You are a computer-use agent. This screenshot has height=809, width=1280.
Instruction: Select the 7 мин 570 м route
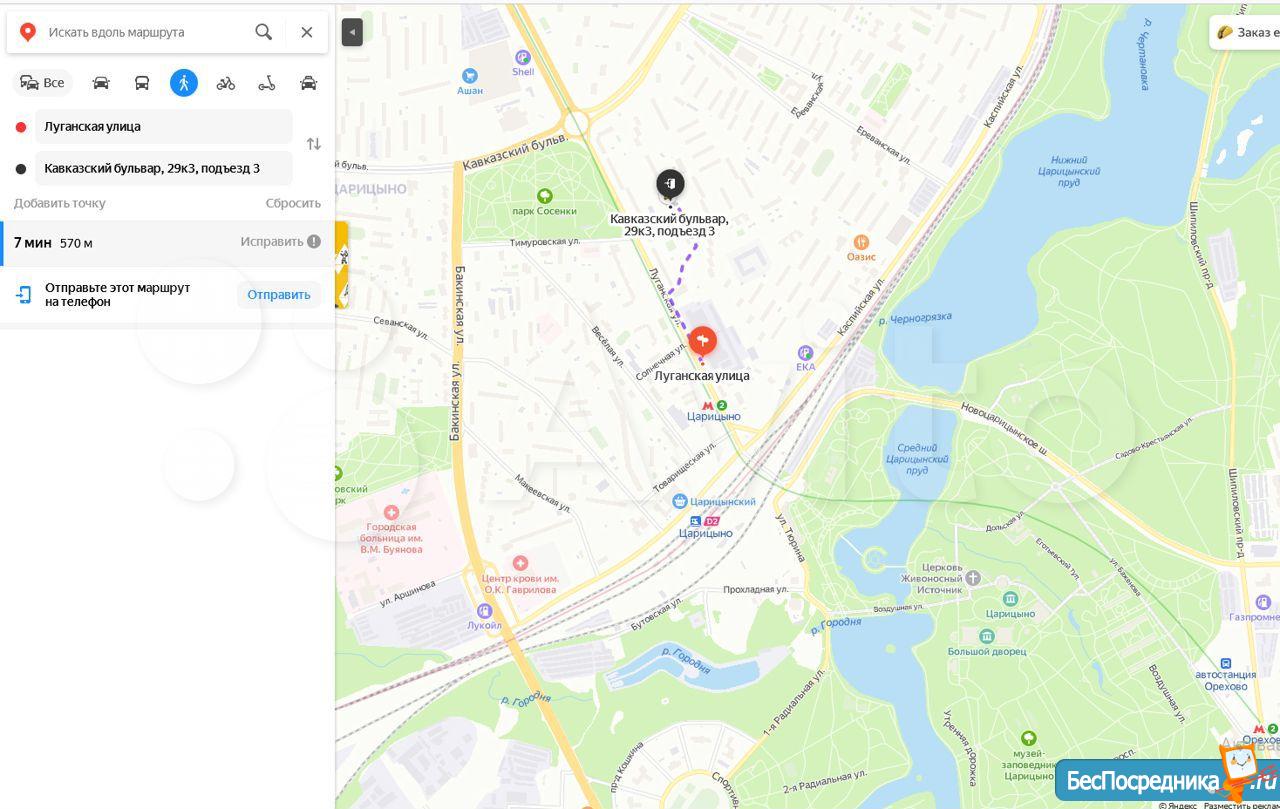(168, 243)
